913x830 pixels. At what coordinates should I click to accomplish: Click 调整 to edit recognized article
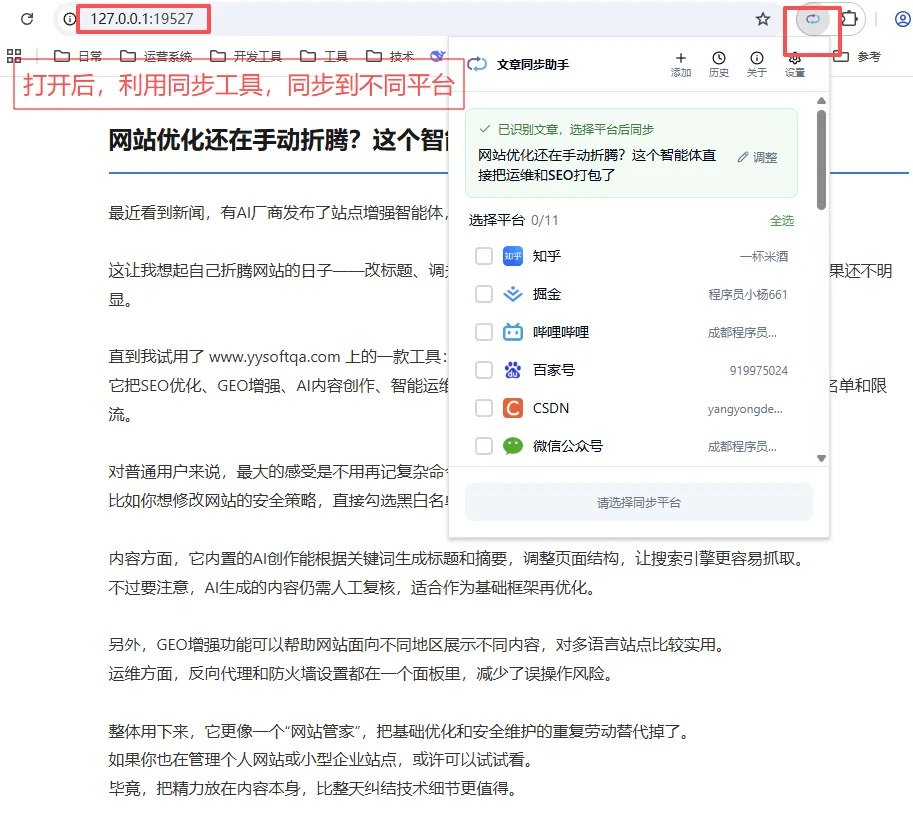point(757,157)
